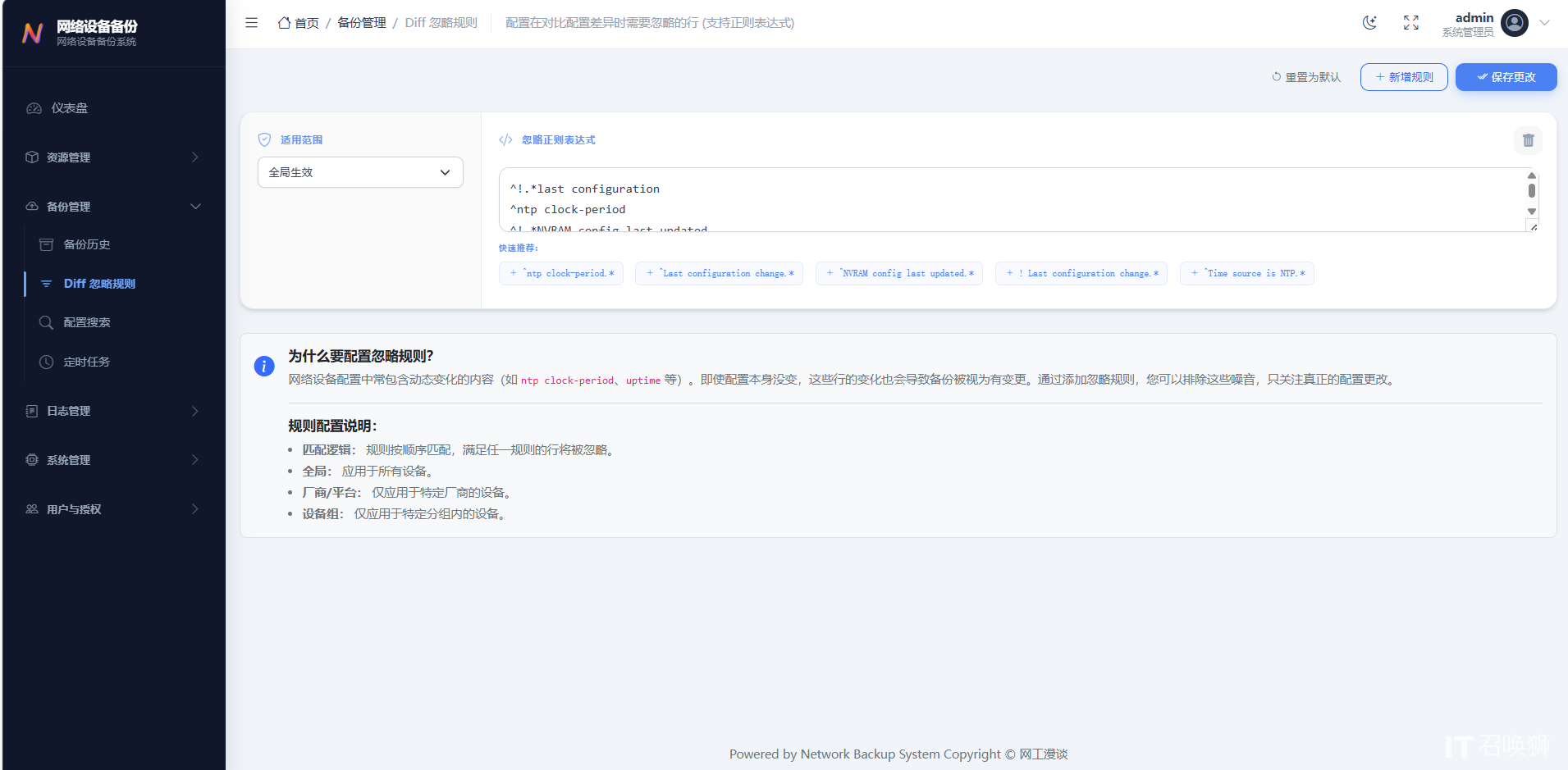Click the 为什么要配置忽略规则? heading
Image resolution: width=1568 pixels, height=770 pixels.
pyautogui.click(x=360, y=356)
